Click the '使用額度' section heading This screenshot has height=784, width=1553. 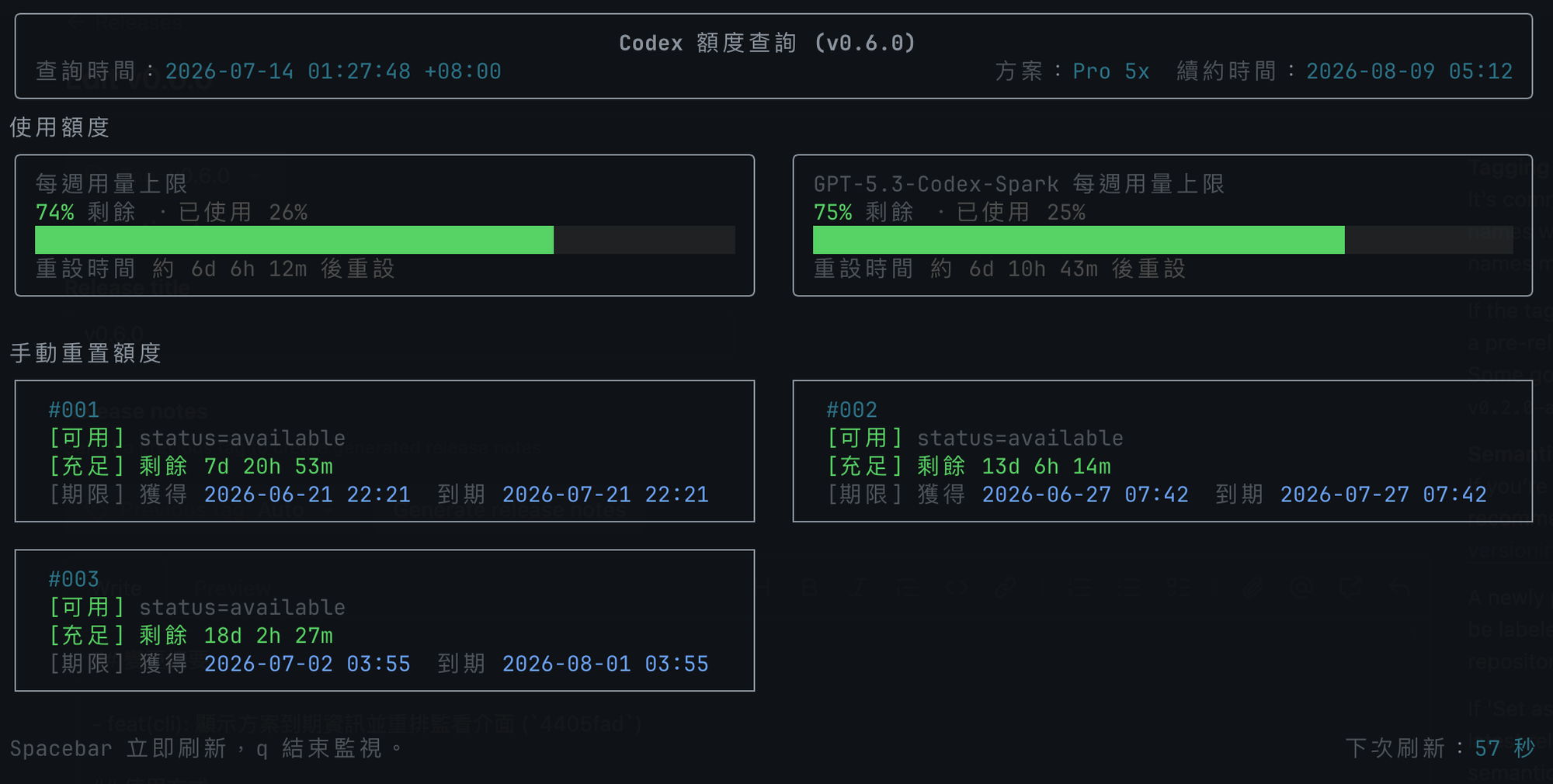(60, 127)
